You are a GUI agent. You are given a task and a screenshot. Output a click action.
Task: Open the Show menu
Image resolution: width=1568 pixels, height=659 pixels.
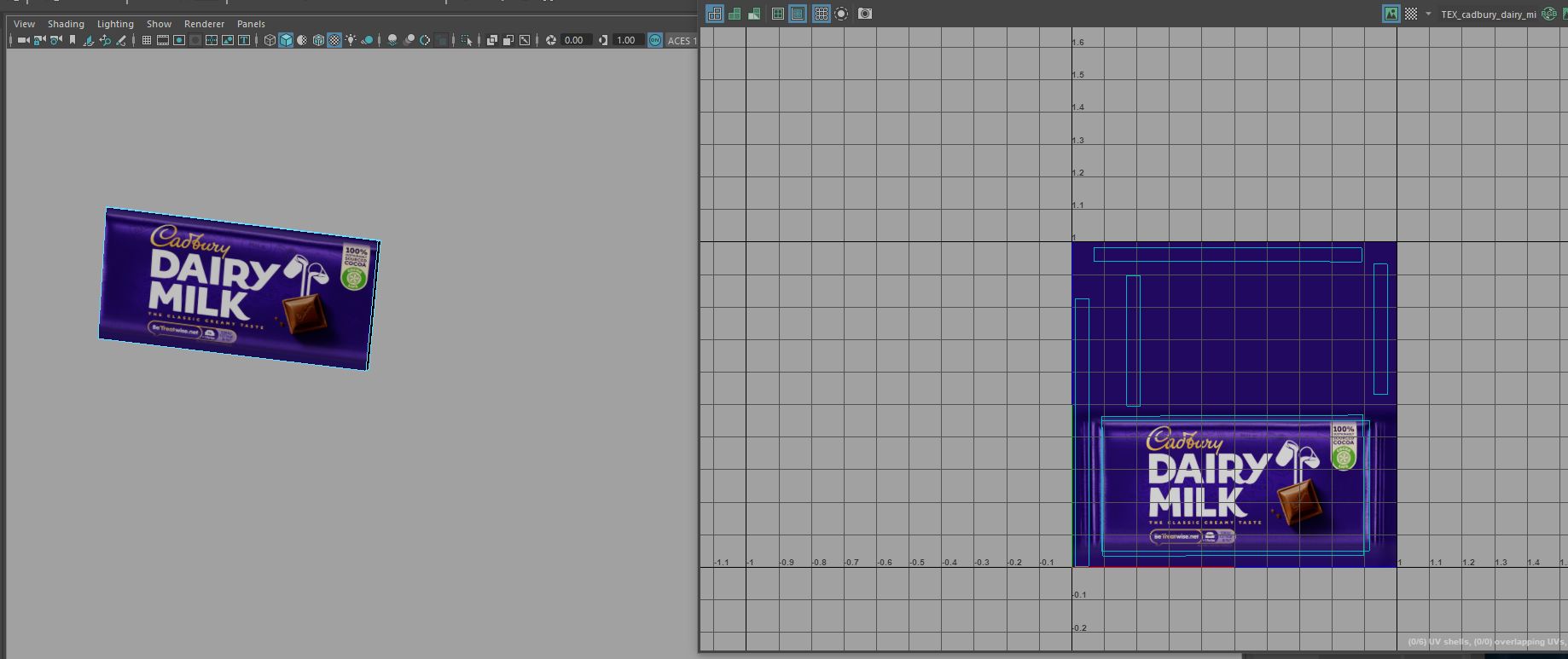(x=159, y=24)
